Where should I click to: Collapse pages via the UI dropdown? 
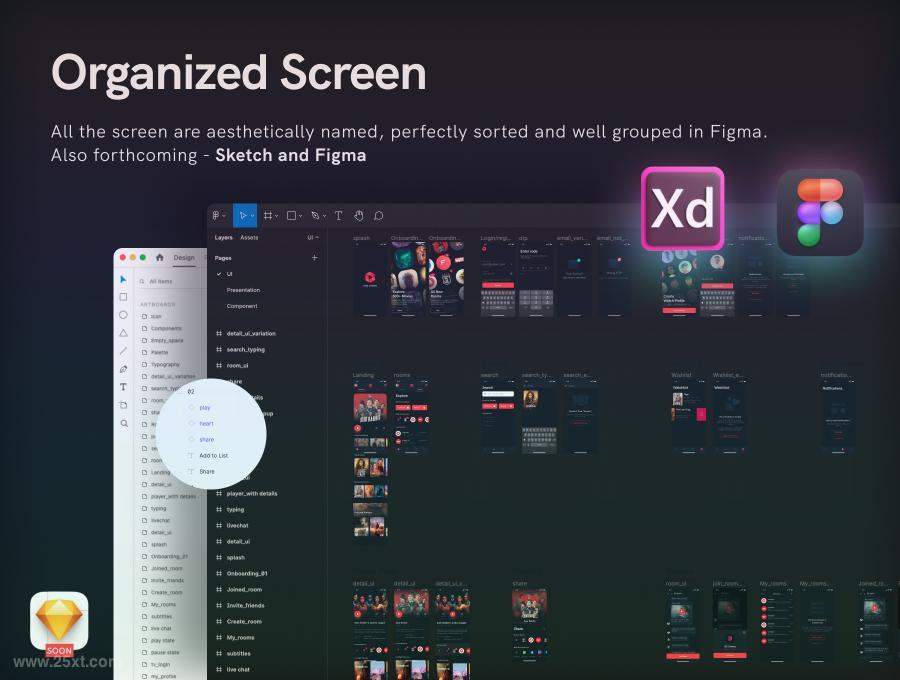click(313, 238)
